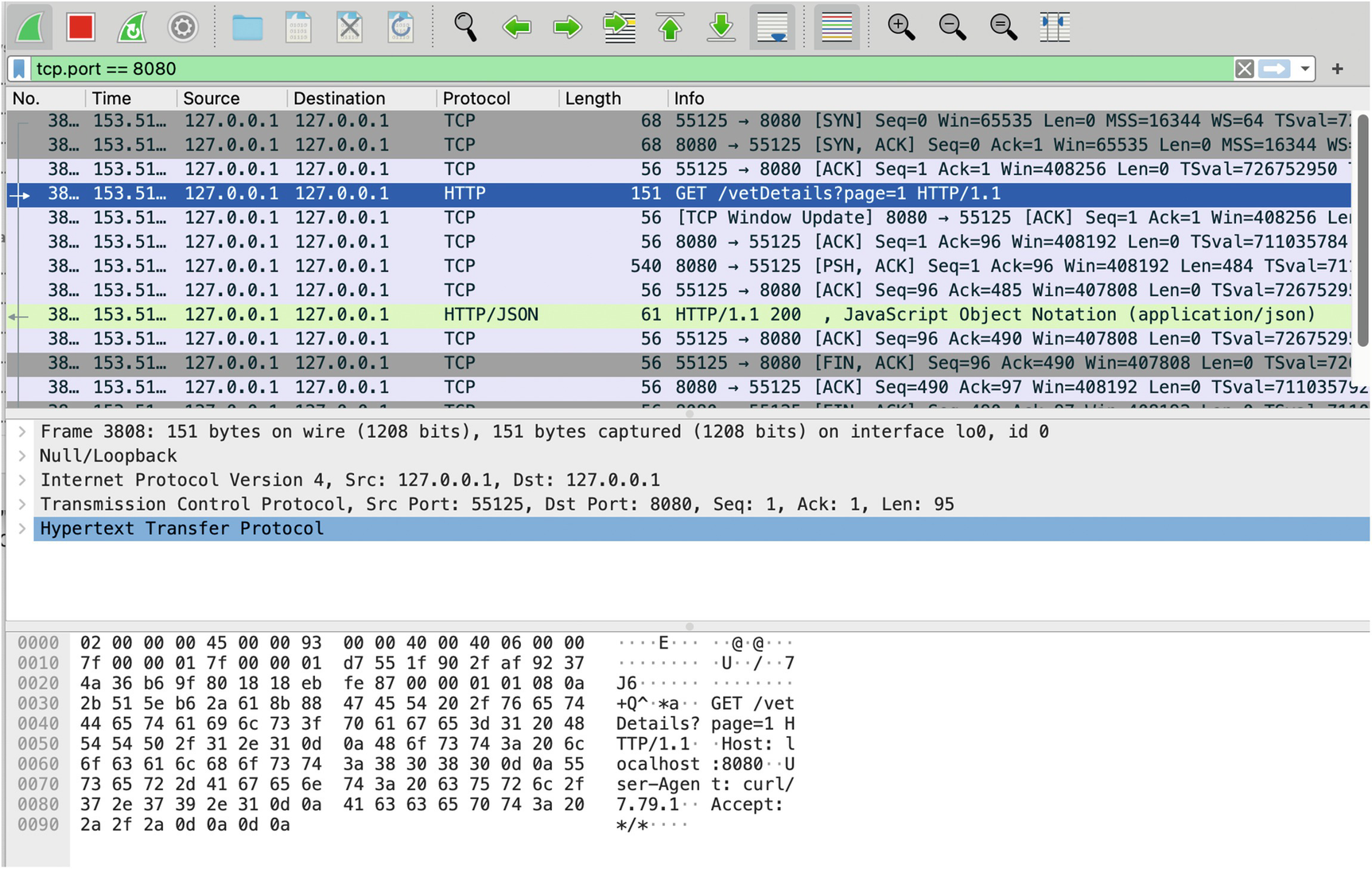Clear the tcp.port display filter

(1245, 69)
